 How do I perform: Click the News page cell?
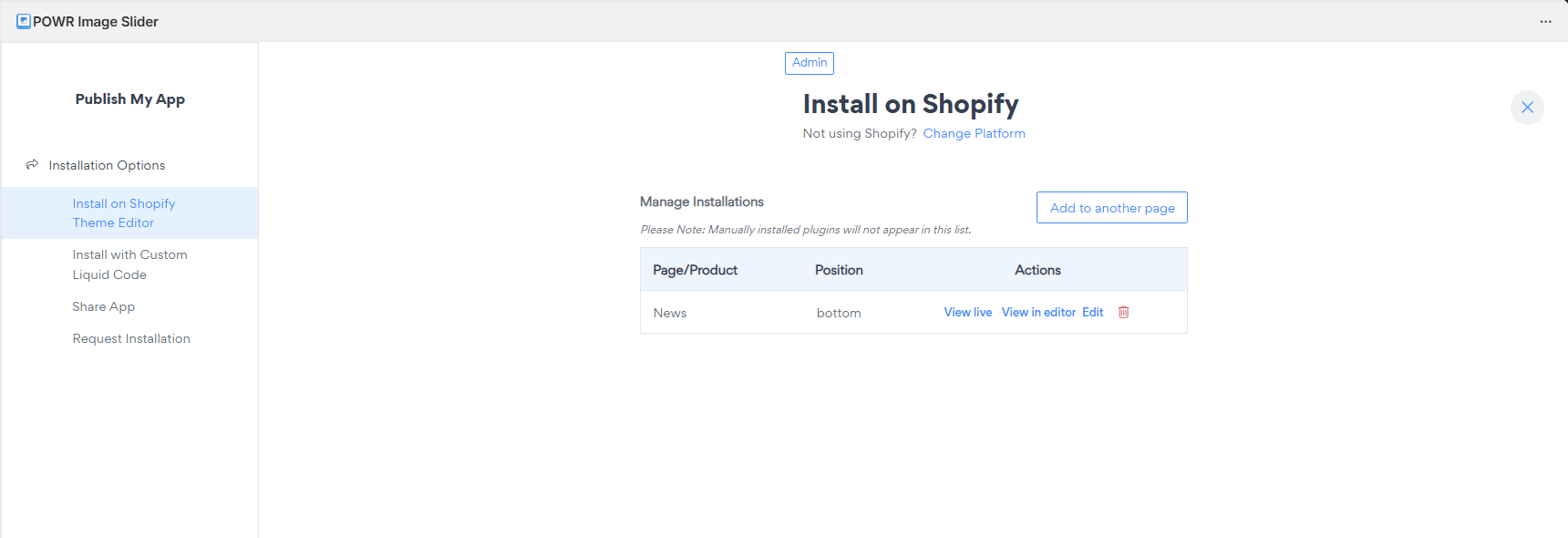pyautogui.click(x=670, y=313)
